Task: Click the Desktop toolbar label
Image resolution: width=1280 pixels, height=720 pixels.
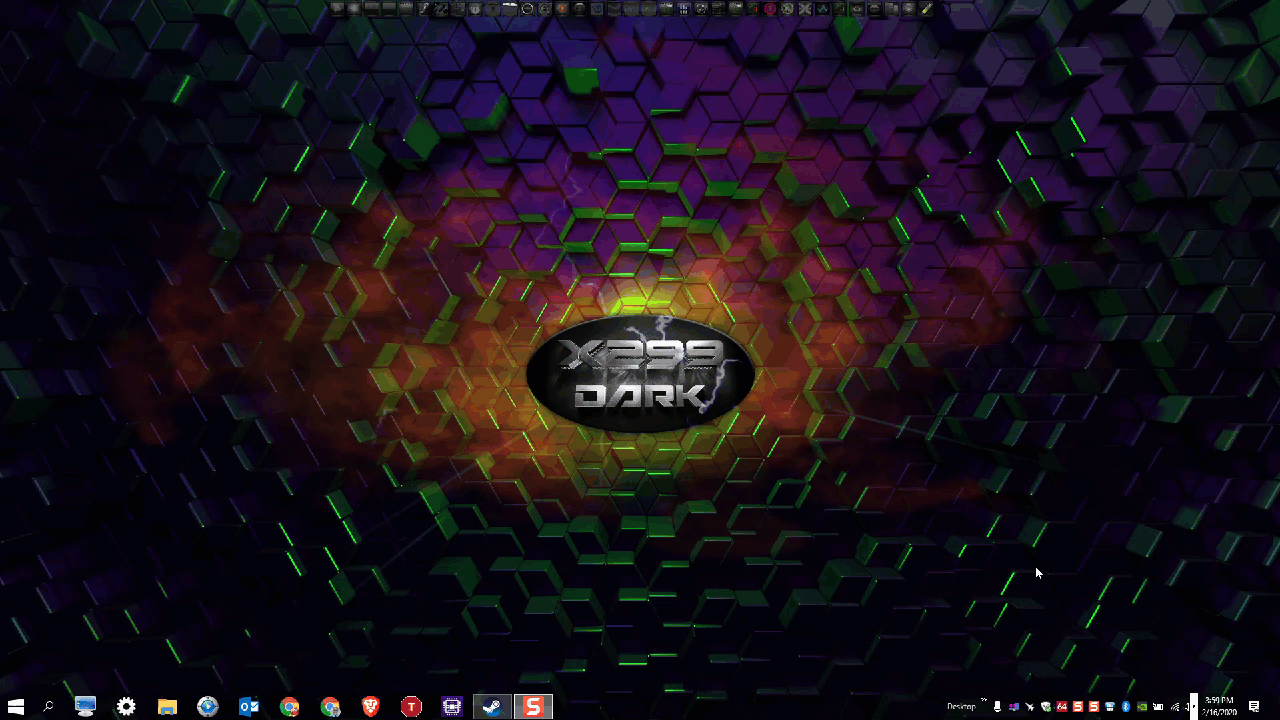Action: coord(960,707)
